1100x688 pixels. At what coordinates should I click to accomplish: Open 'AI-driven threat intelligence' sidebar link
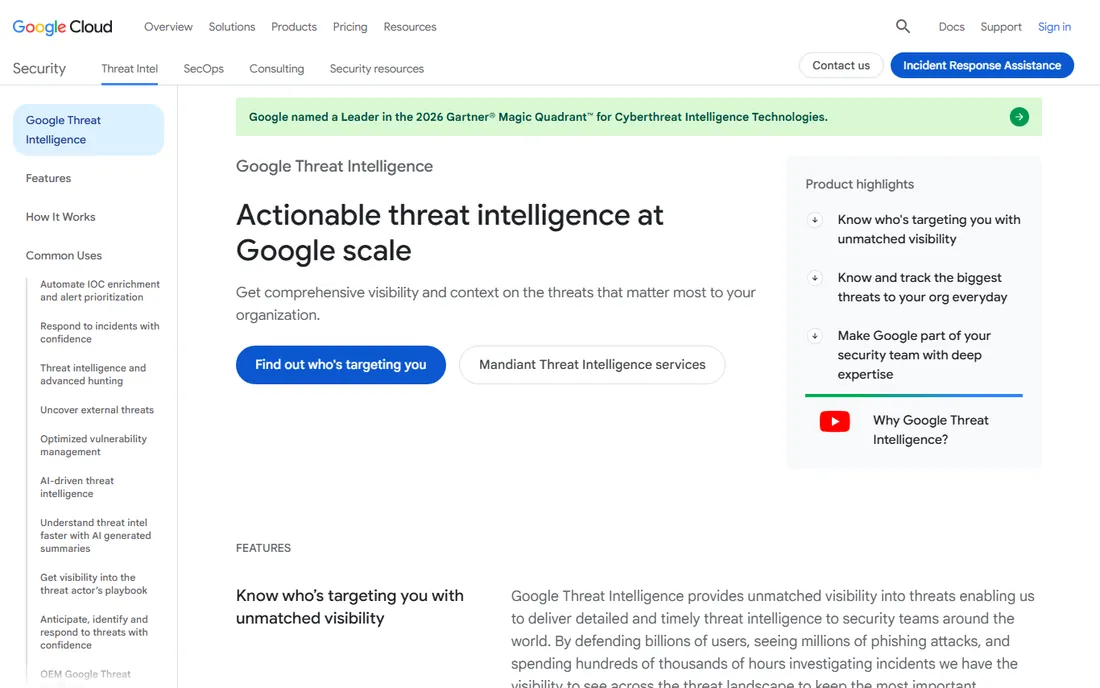77,487
